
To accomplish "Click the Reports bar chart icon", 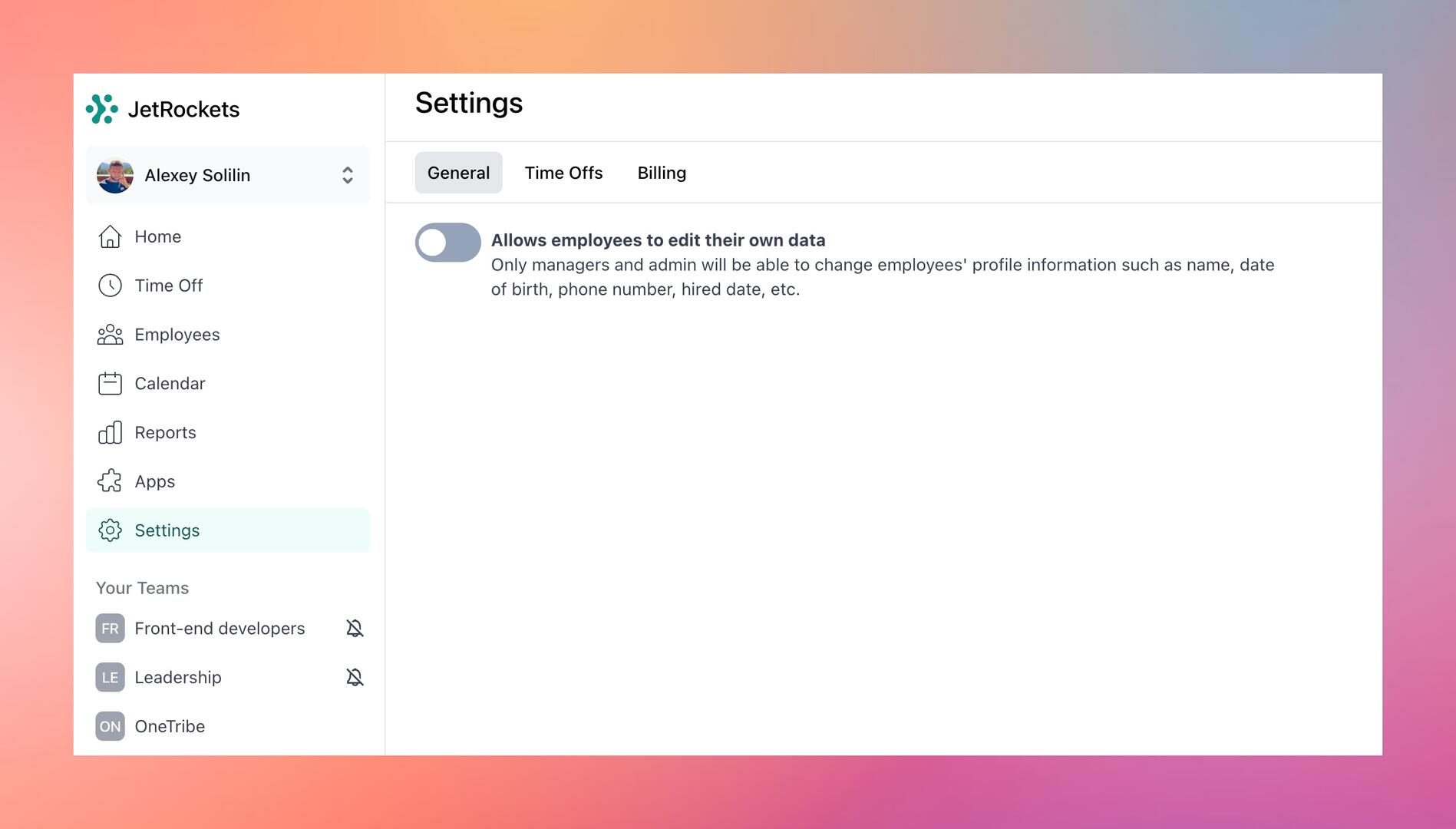I will pyautogui.click(x=110, y=432).
